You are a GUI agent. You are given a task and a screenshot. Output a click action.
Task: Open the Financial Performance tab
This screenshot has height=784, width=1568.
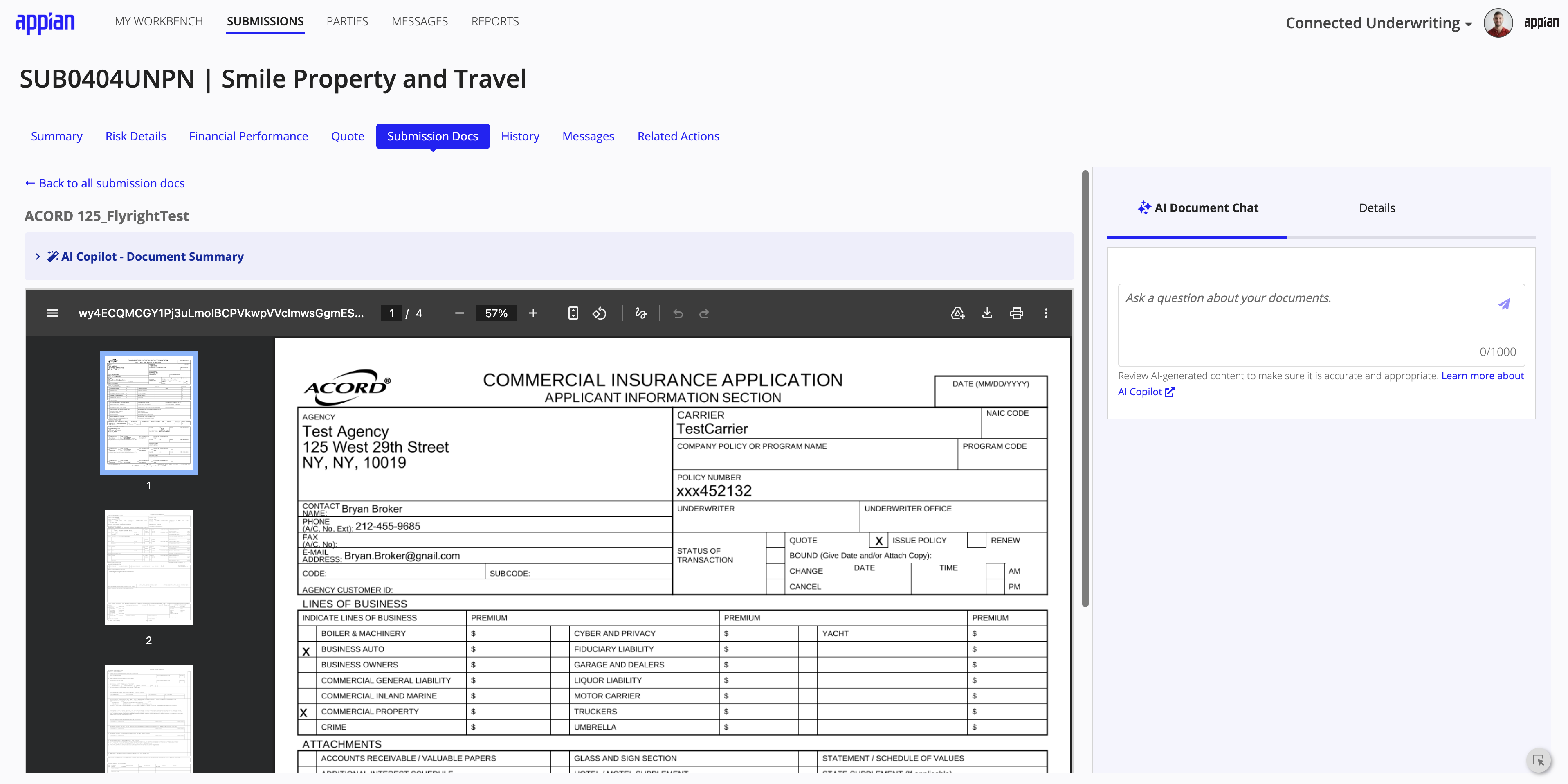click(x=248, y=136)
